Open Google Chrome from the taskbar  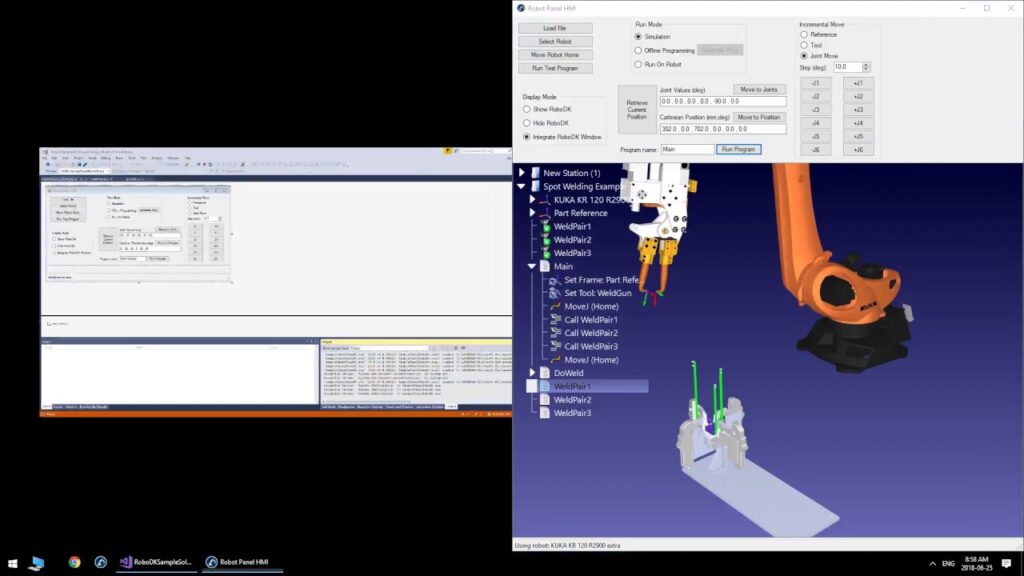(74, 562)
